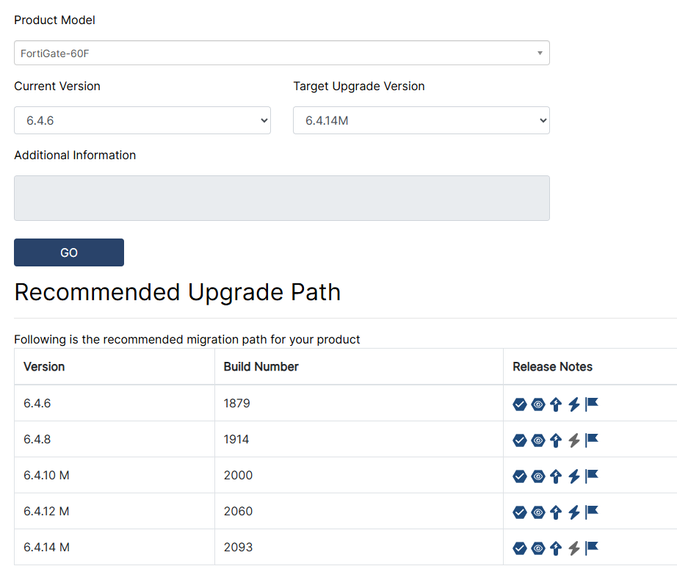Open the Target Upgrade Version dropdown
677x571 pixels.
(x=421, y=120)
